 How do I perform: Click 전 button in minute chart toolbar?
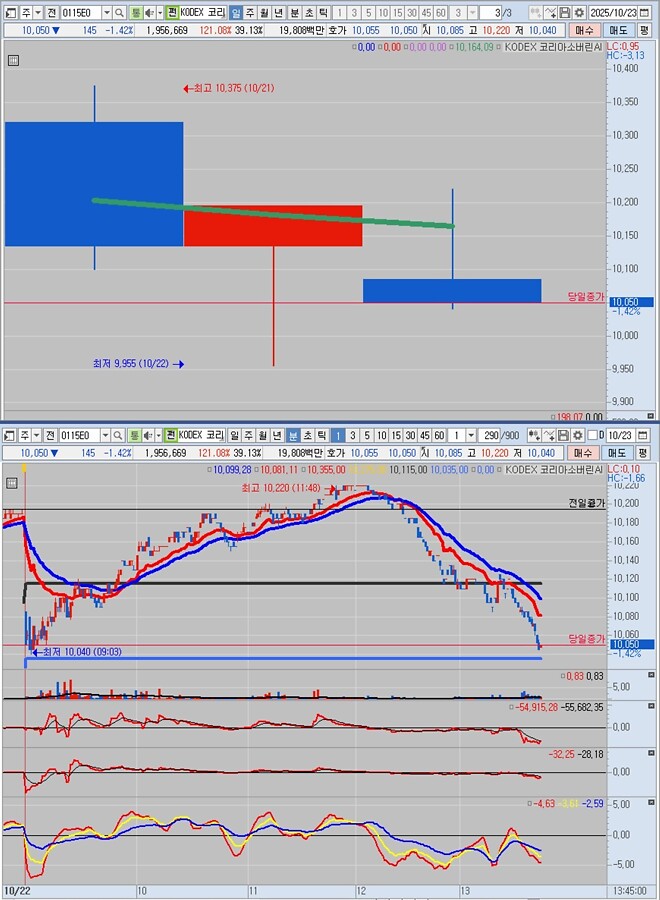click(x=50, y=435)
